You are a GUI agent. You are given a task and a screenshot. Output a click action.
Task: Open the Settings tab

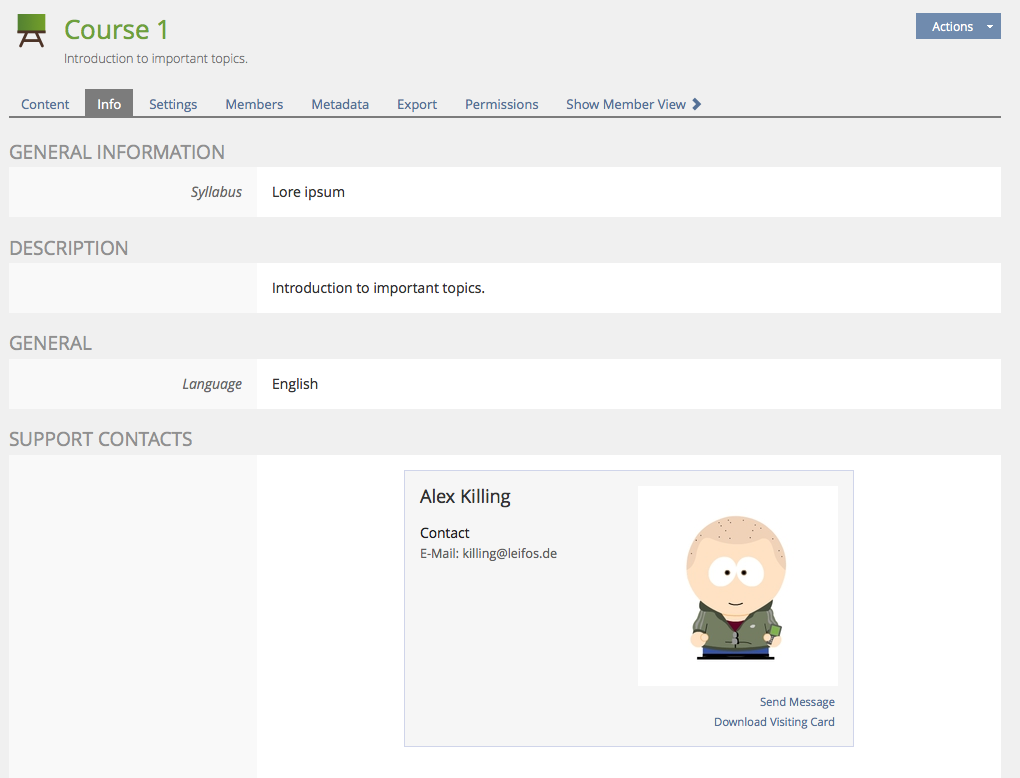[173, 104]
